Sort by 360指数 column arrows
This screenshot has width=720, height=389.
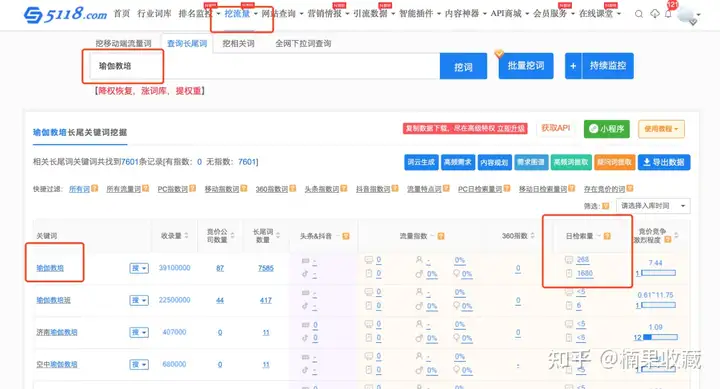tap(533, 236)
